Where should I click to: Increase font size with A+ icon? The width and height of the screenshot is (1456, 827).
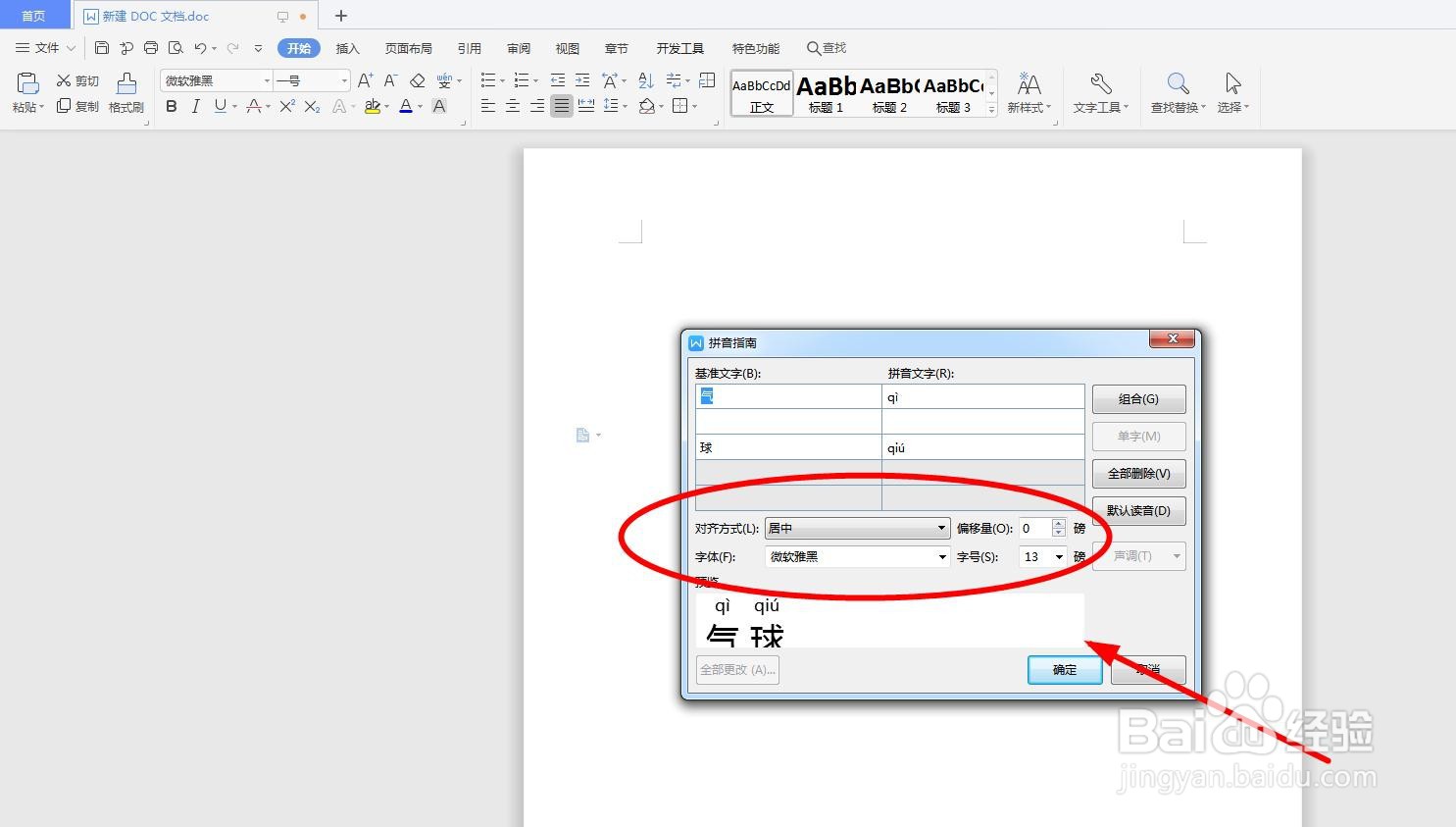[x=365, y=80]
